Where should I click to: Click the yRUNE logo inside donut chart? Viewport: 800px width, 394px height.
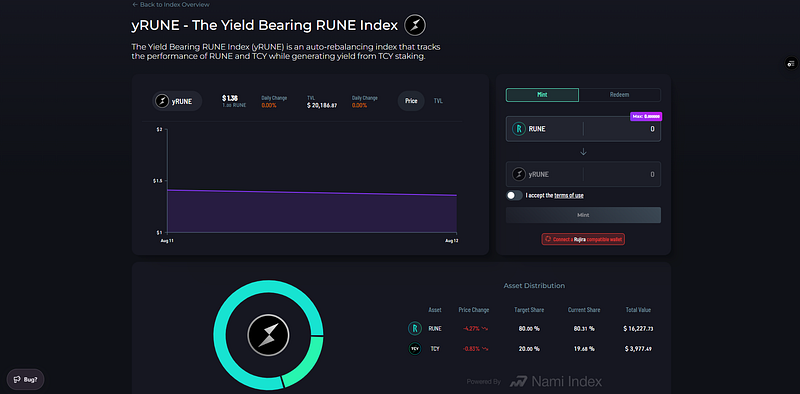tap(268, 336)
